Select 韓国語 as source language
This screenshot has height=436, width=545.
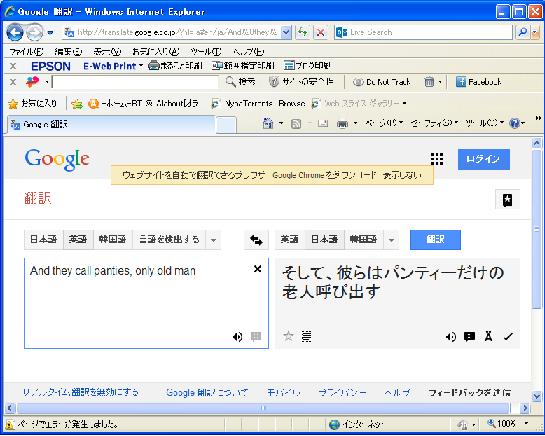click(x=112, y=240)
